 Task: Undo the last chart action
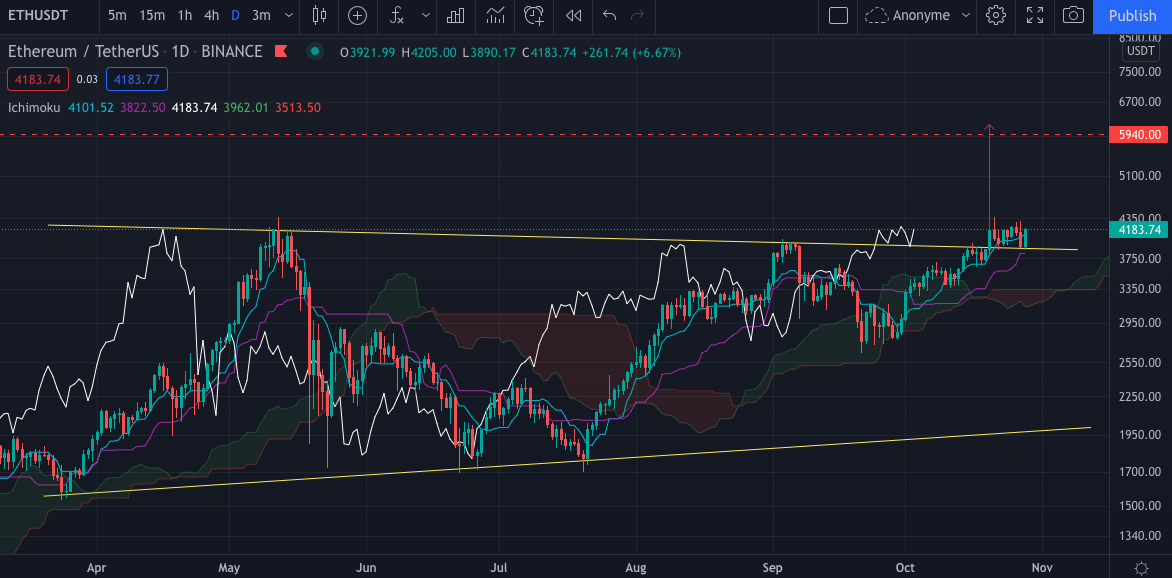click(609, 16)
